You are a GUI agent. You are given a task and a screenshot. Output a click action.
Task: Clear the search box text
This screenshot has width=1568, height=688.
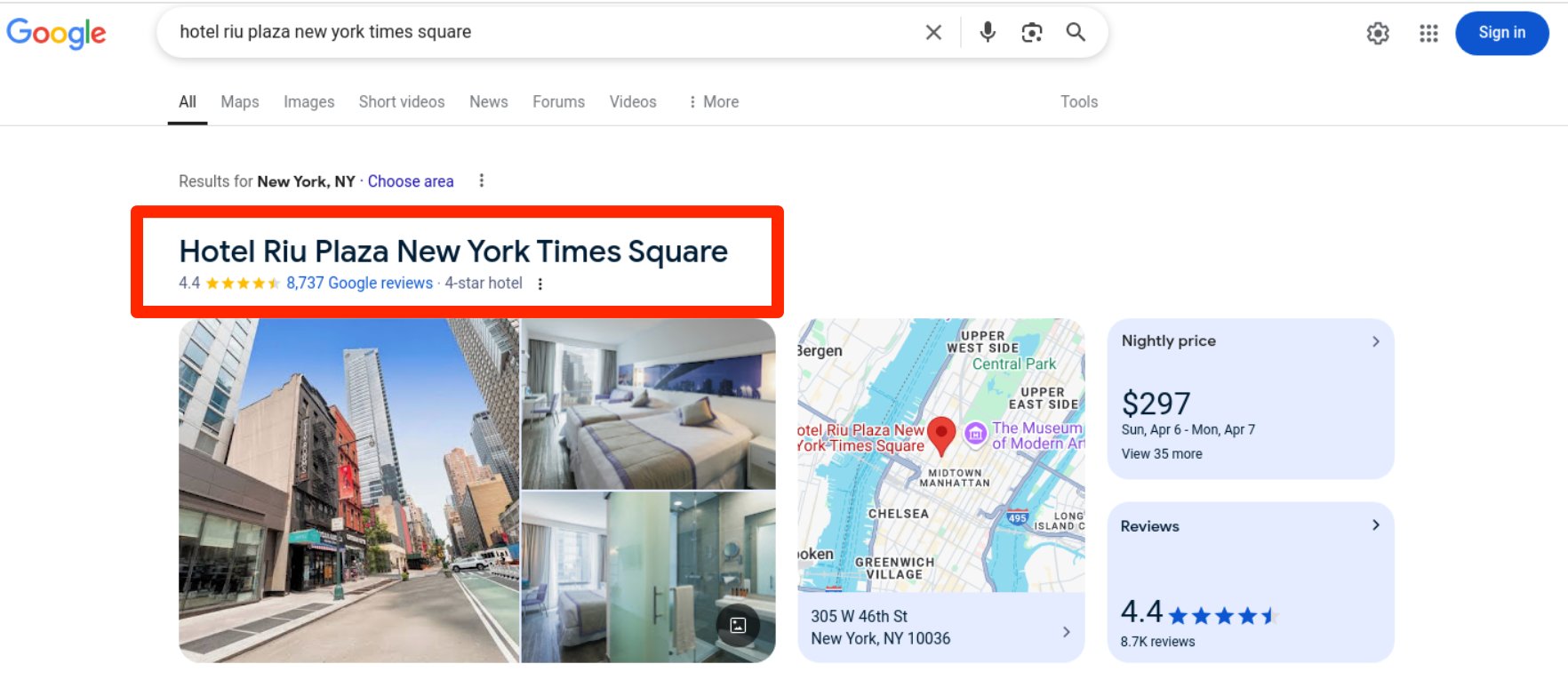pos(933,33)
